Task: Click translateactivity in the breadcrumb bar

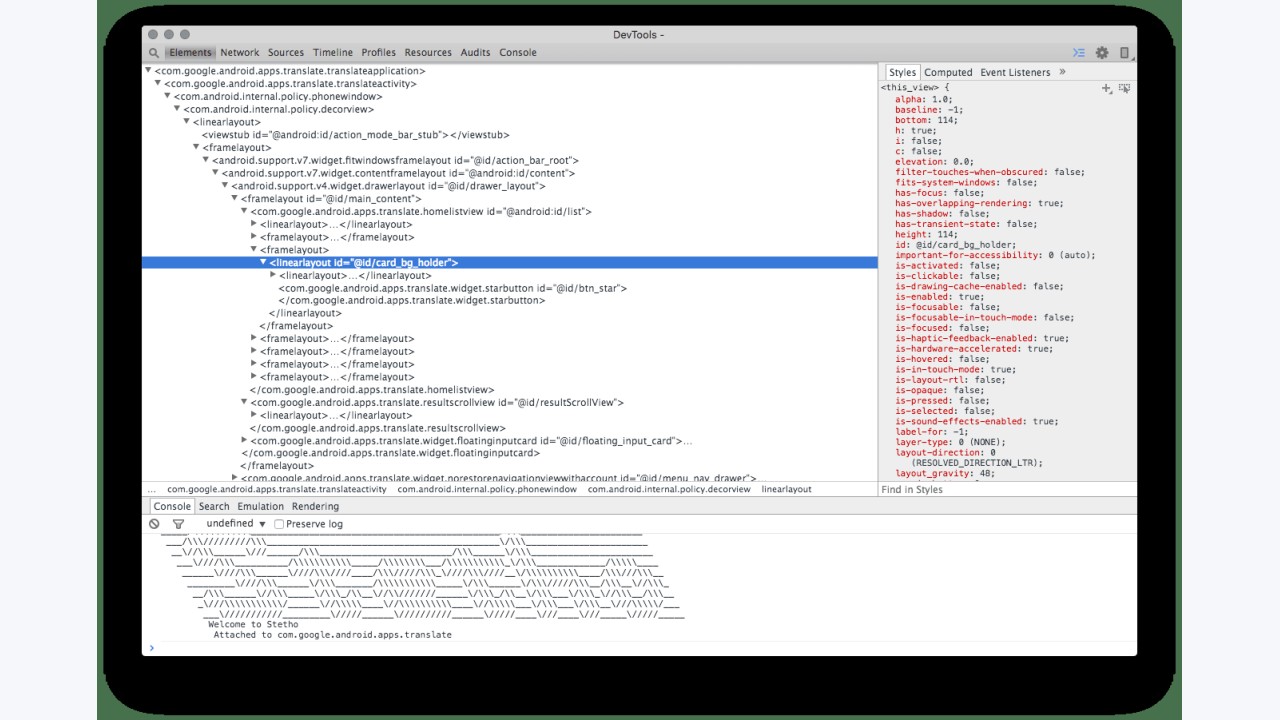Action: click(x=277, y=490)
